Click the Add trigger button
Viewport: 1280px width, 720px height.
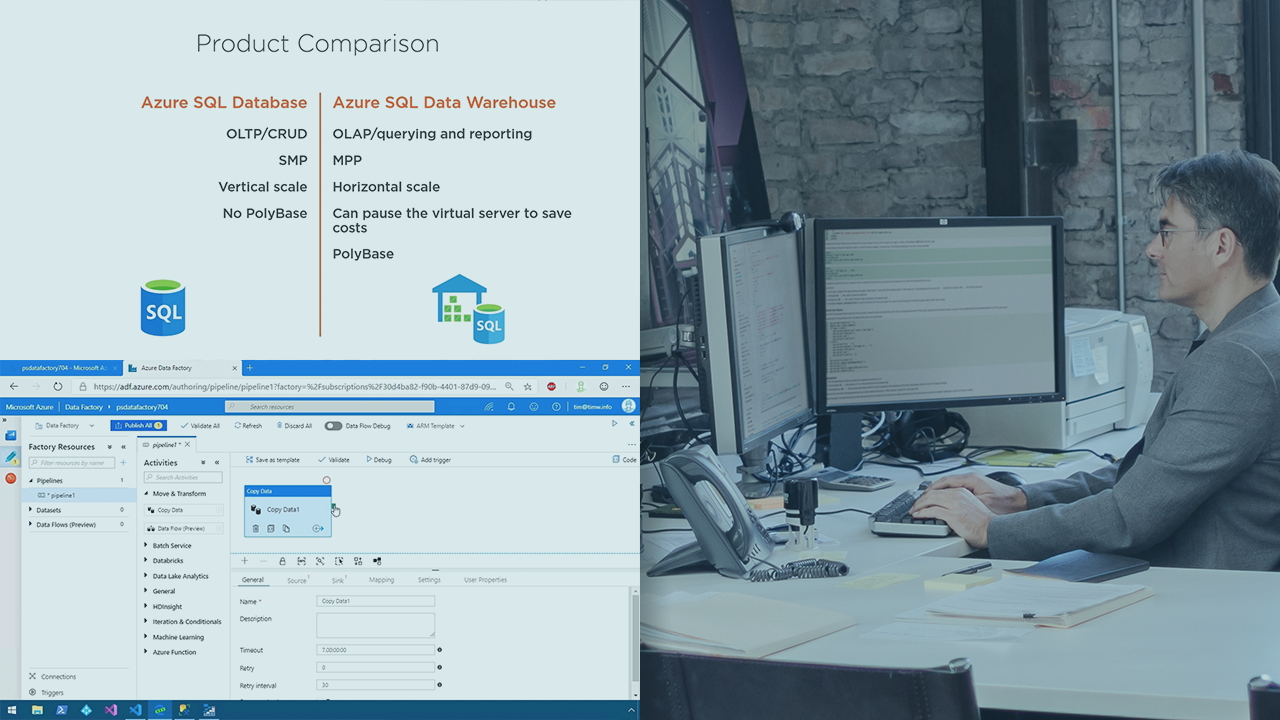point(430,460)
